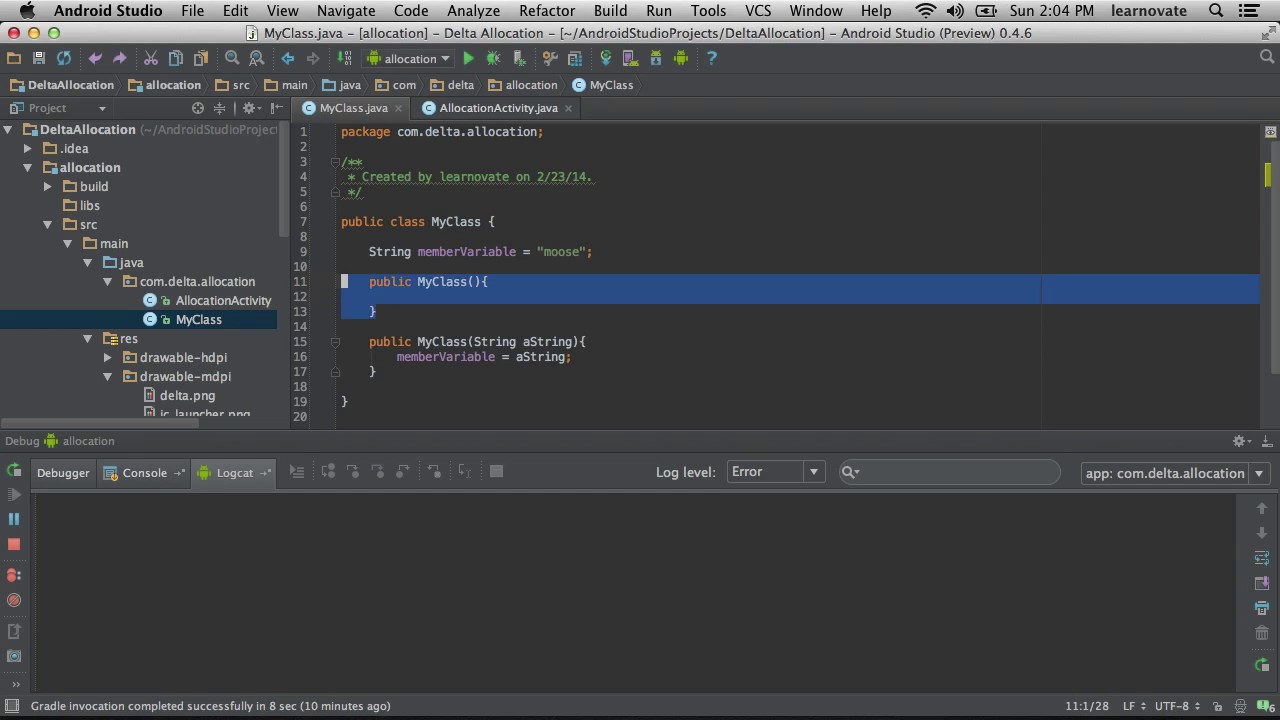The image size is (1280, 720).
Task: Open the LF line separator selector
Action: [1134, 706]
